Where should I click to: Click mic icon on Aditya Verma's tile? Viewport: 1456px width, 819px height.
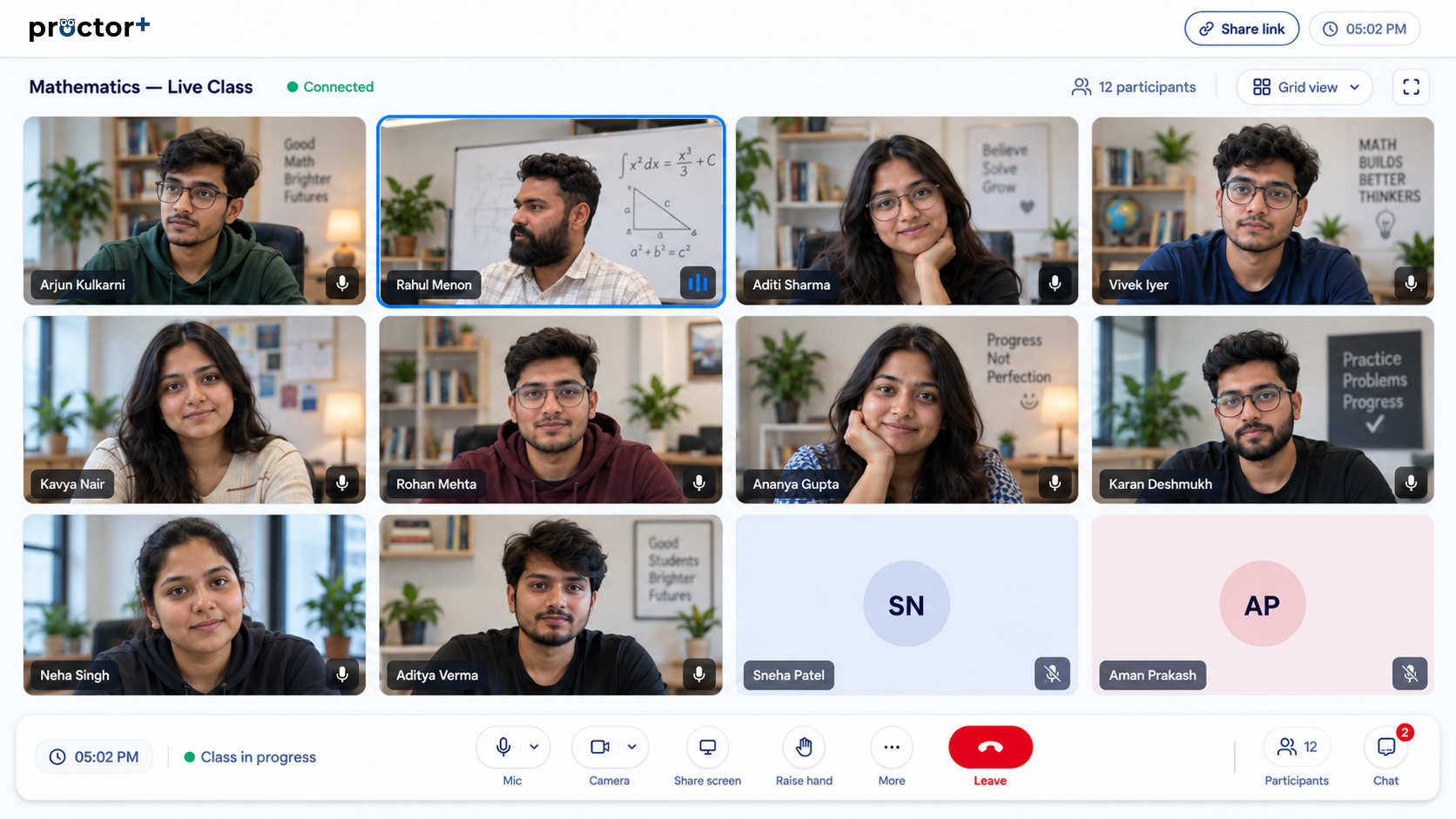(698, 675)
